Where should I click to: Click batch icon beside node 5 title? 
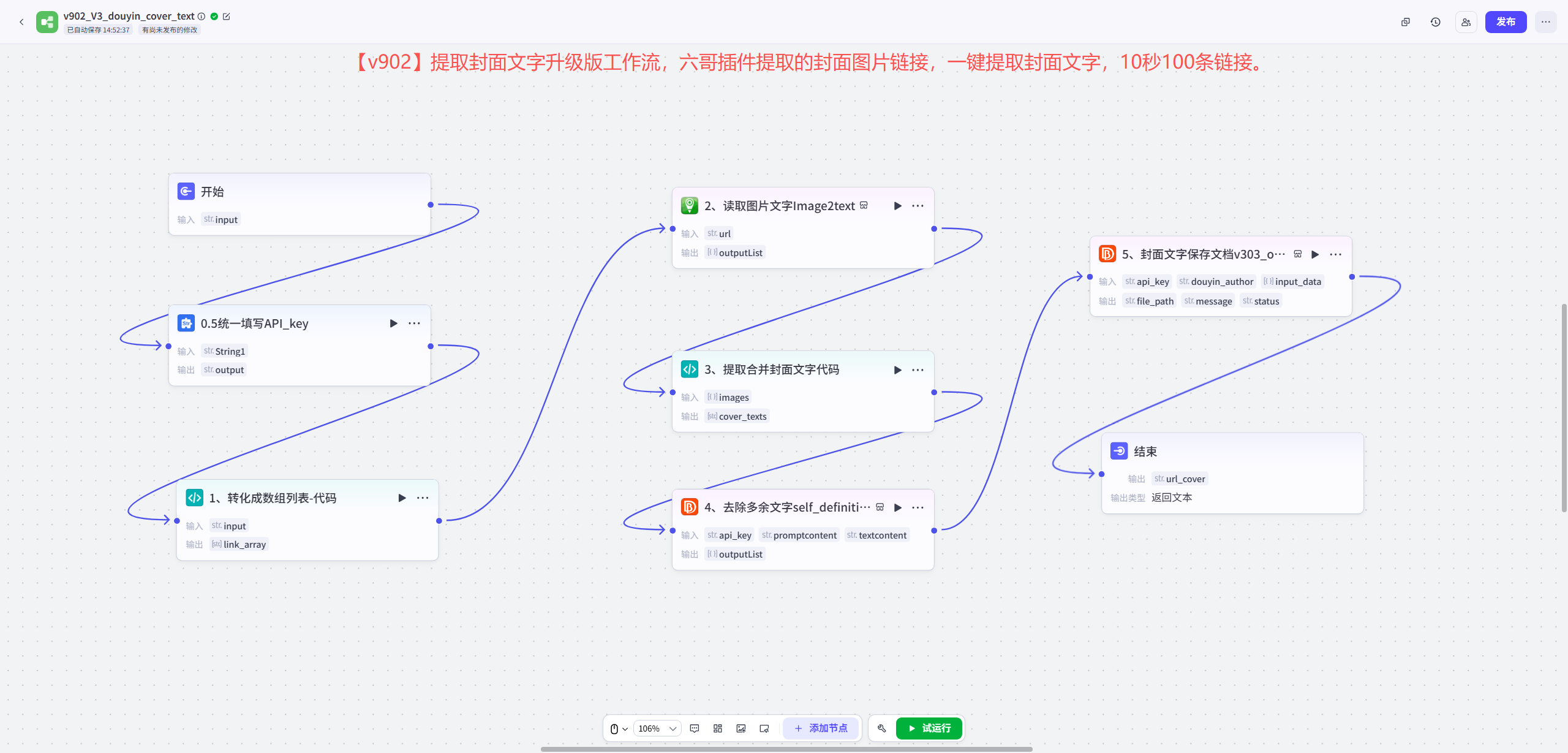coord(1298,254)
